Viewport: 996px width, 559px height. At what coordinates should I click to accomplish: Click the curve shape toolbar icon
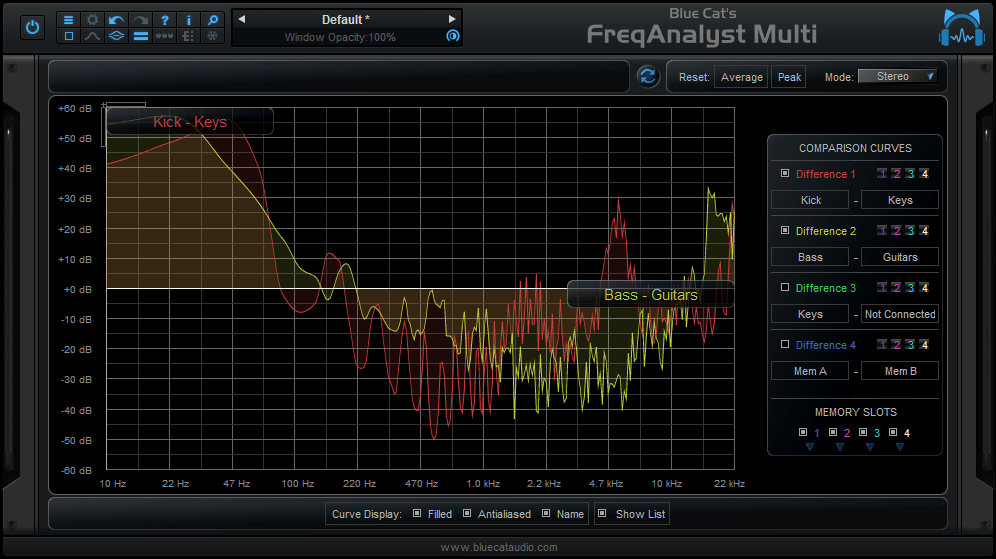(92, 36)
